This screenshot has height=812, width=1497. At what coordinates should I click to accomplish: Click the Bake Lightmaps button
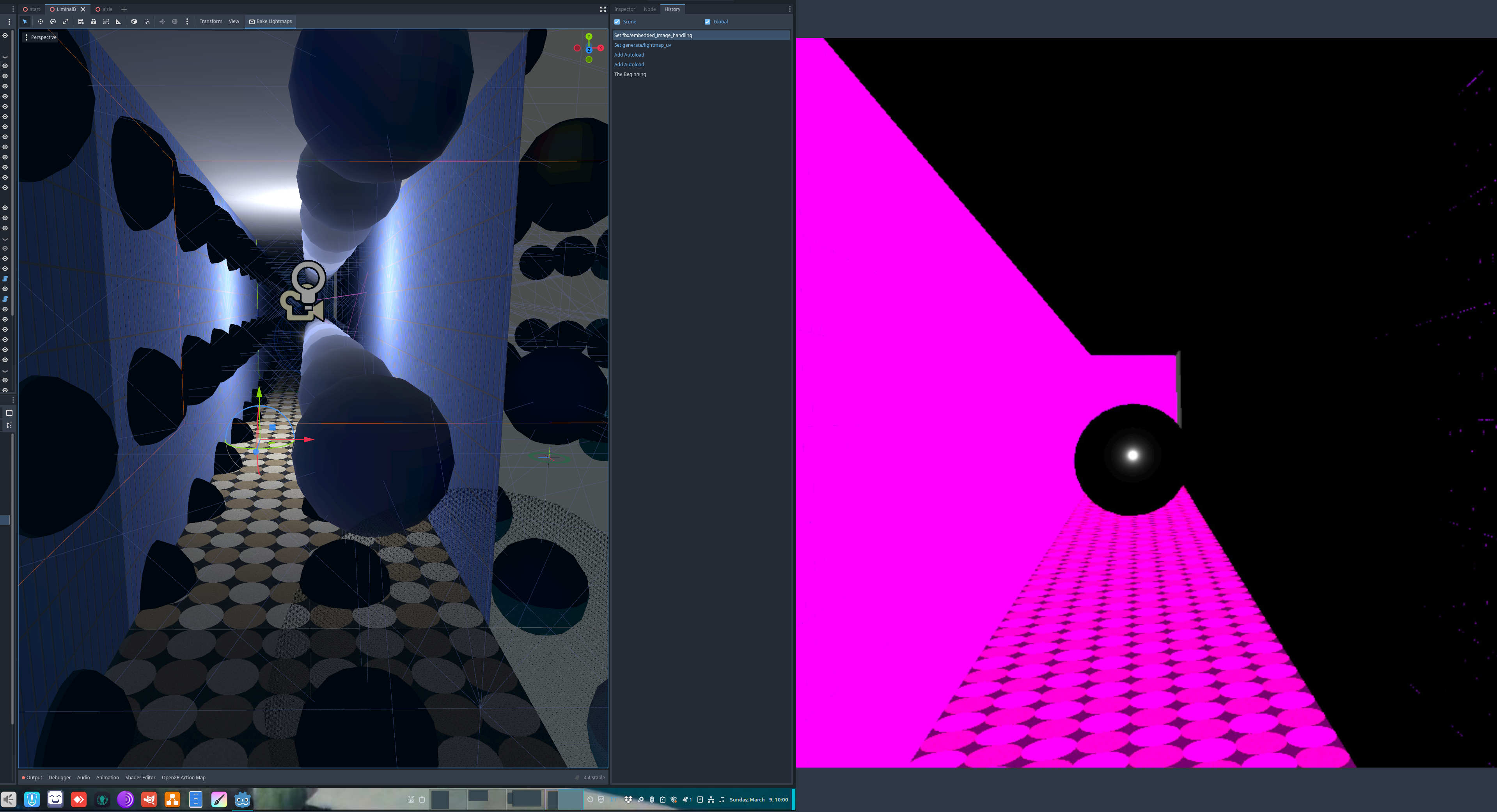coord(270,21)
